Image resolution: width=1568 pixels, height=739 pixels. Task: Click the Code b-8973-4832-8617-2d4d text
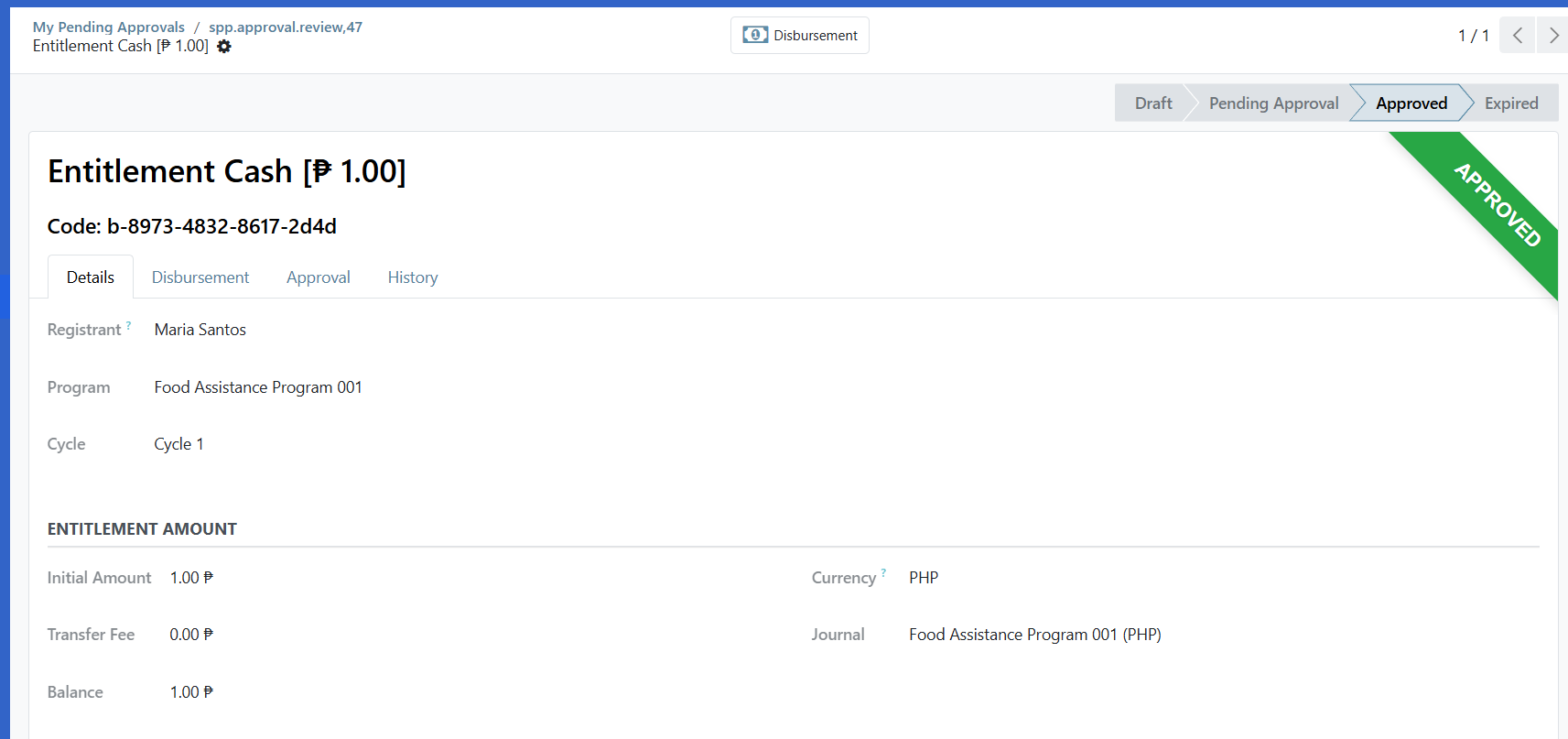(x=192, y=226)
